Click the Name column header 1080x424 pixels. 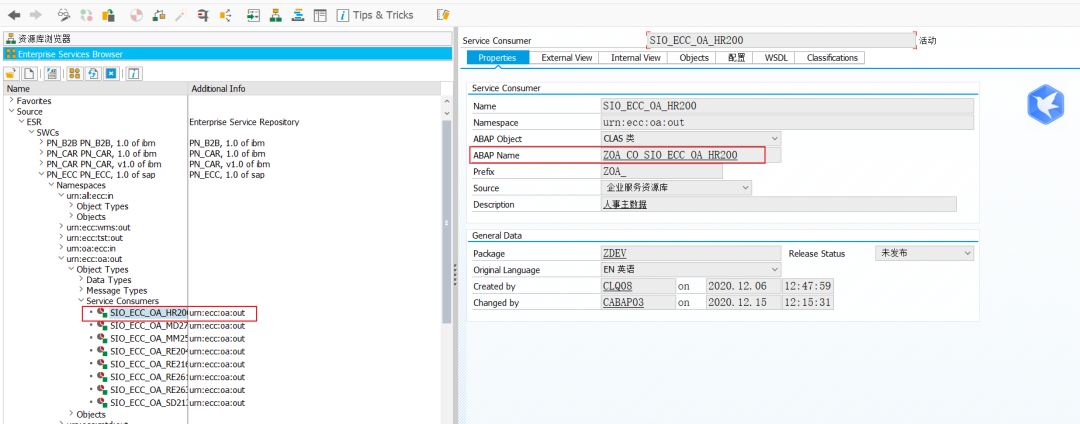point(96,89)
